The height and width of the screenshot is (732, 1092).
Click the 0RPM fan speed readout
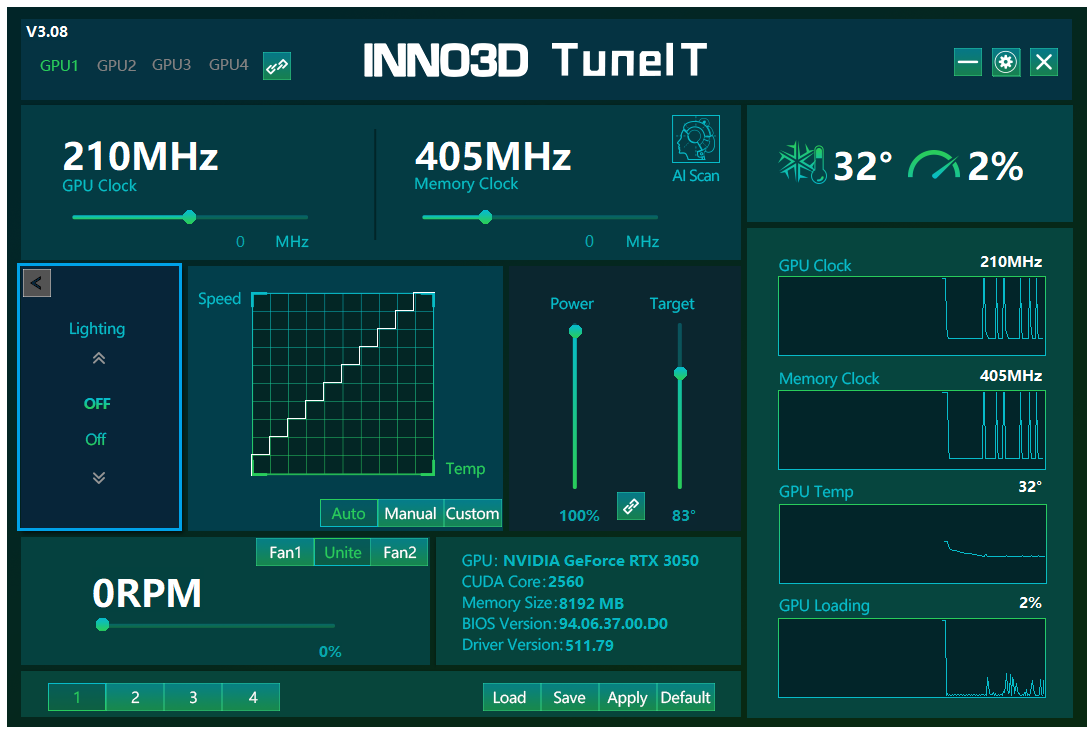(x=147, y=594)
